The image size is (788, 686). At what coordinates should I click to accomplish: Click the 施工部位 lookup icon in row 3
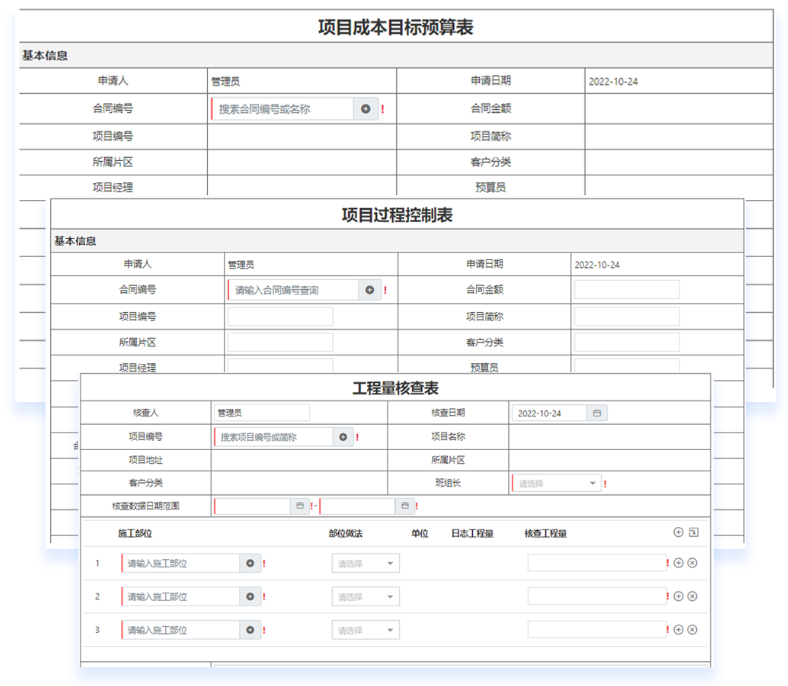[250, 630]
